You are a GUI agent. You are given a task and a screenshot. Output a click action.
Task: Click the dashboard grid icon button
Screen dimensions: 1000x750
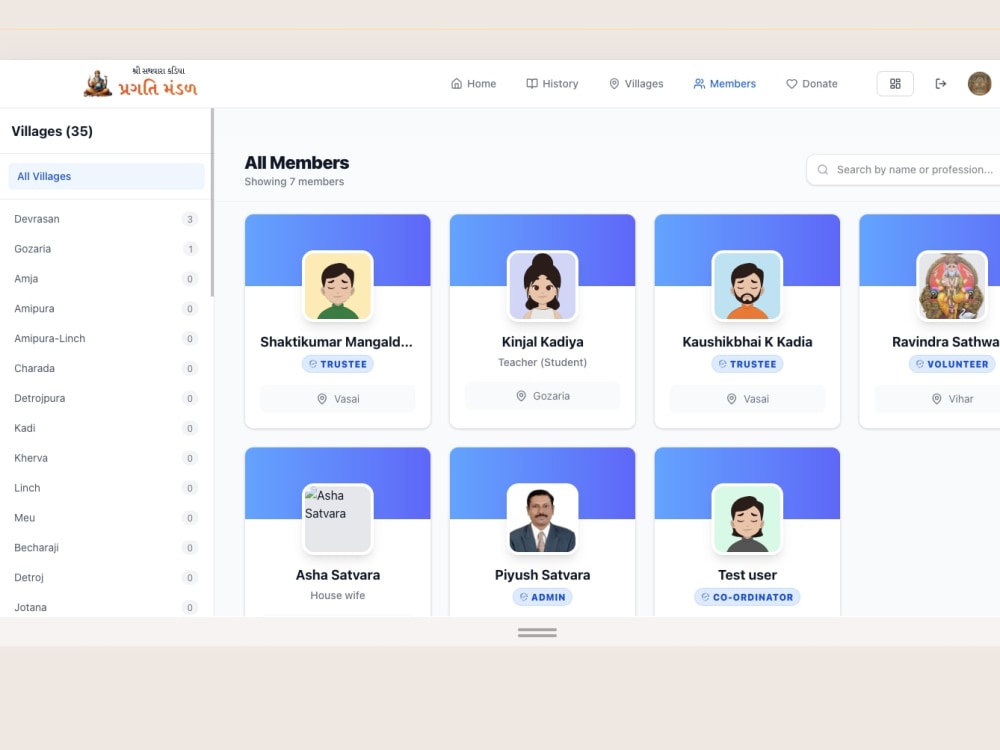tap(895, 84)
